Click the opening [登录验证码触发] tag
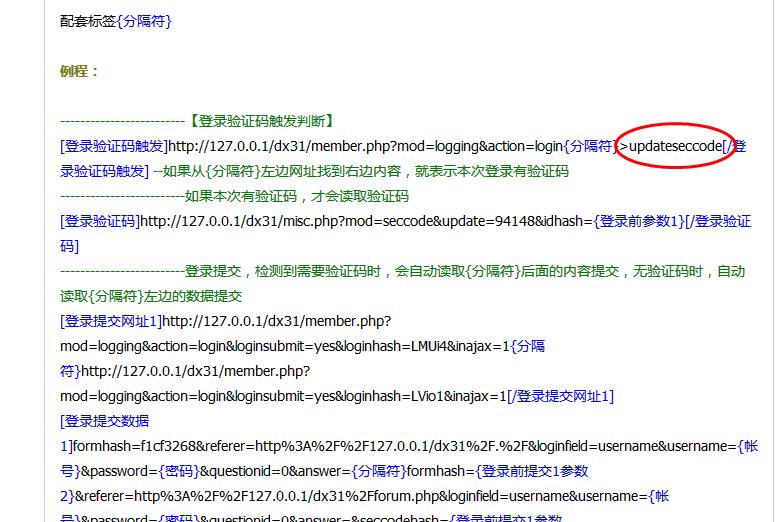The width and height of the screenshot is (777, 522). pos(113,147)
